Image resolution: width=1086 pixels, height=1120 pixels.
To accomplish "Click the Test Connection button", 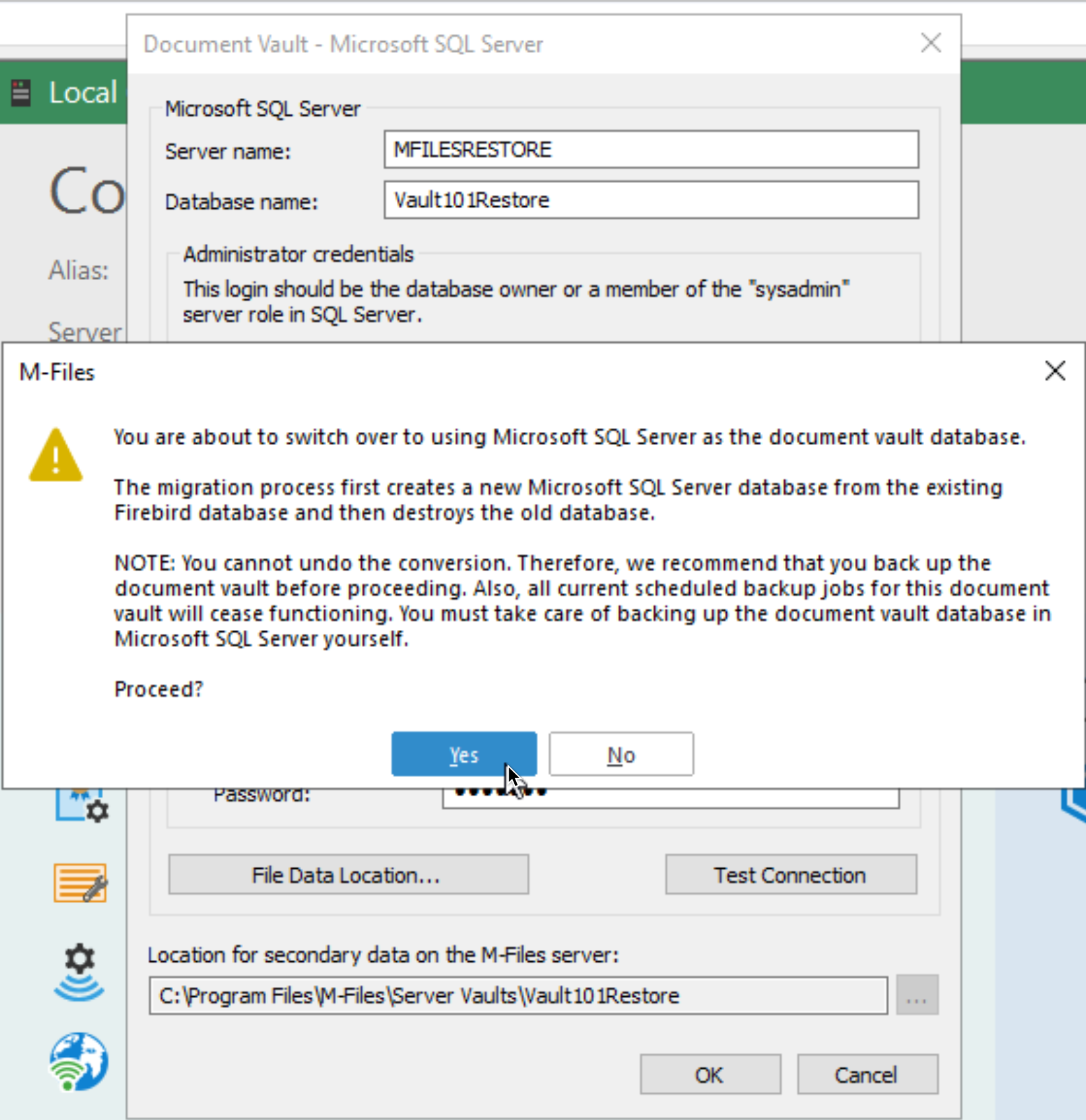I will click(790, 874).
